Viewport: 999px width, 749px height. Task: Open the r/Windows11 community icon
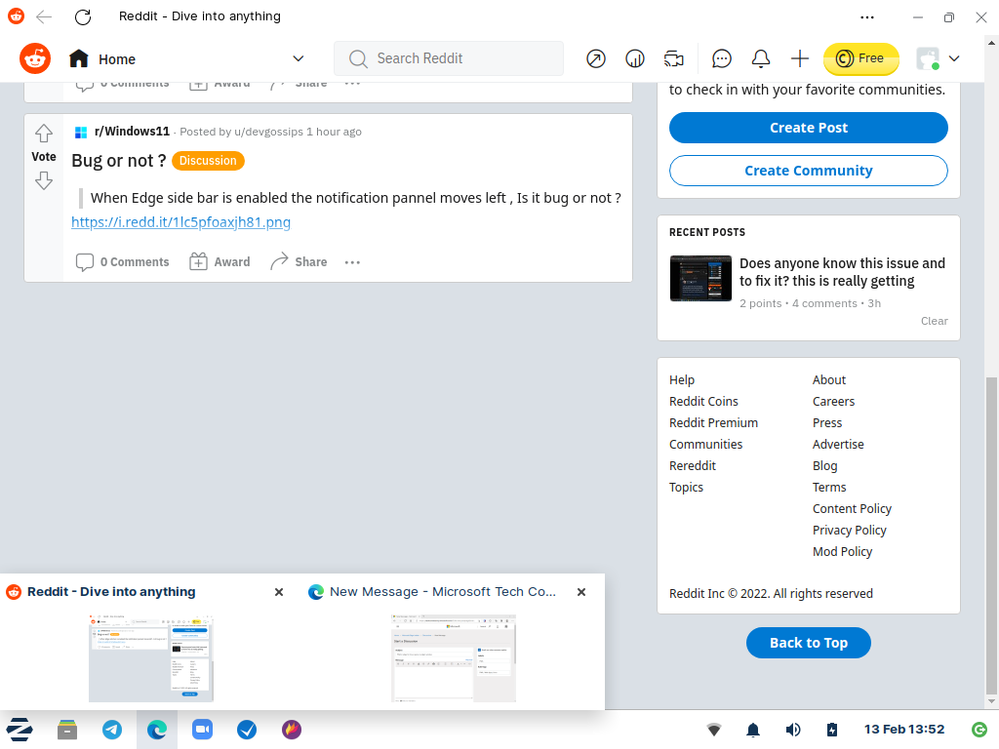(x=81, y=132)
